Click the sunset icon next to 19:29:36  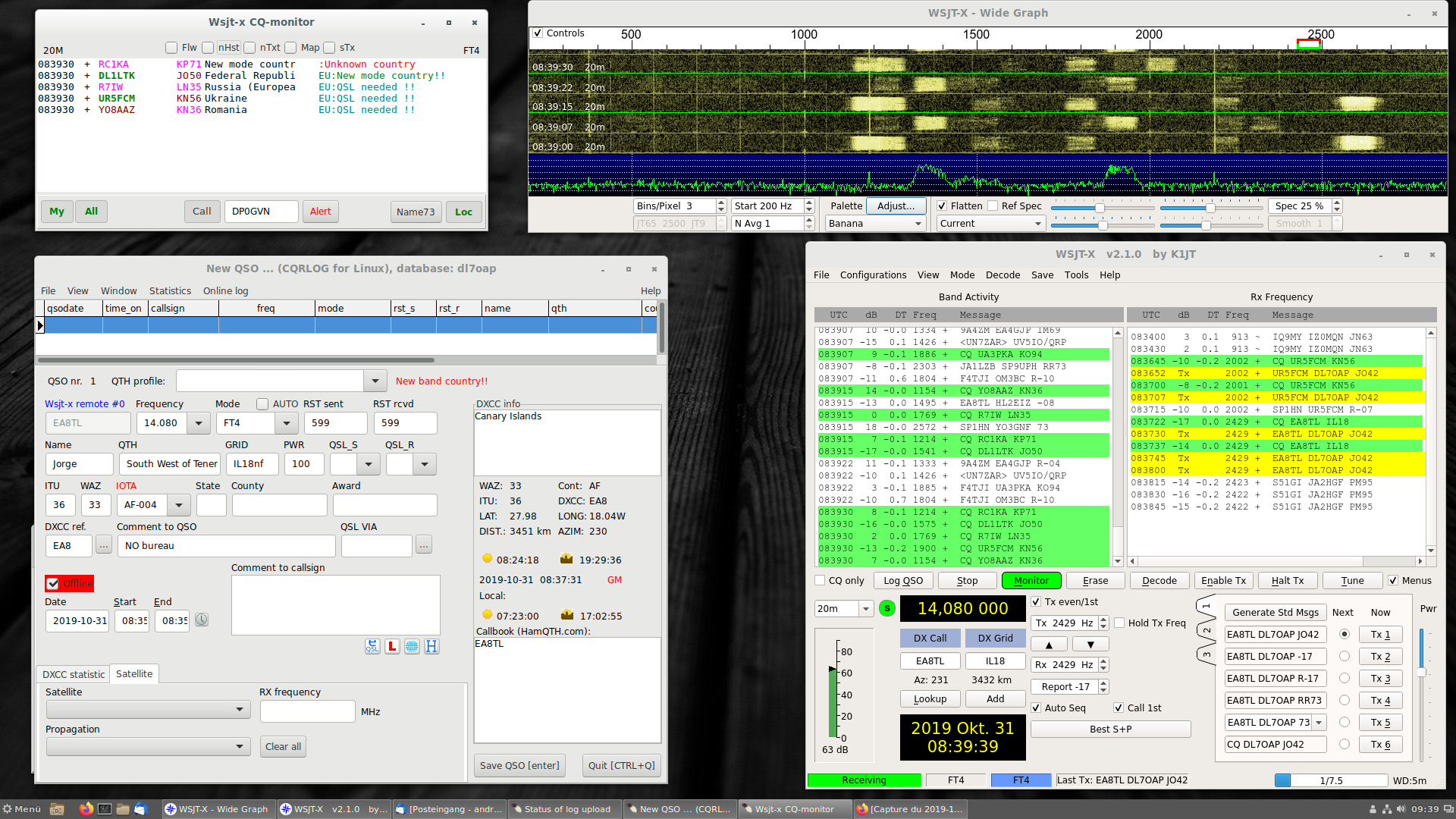(566, 559)
